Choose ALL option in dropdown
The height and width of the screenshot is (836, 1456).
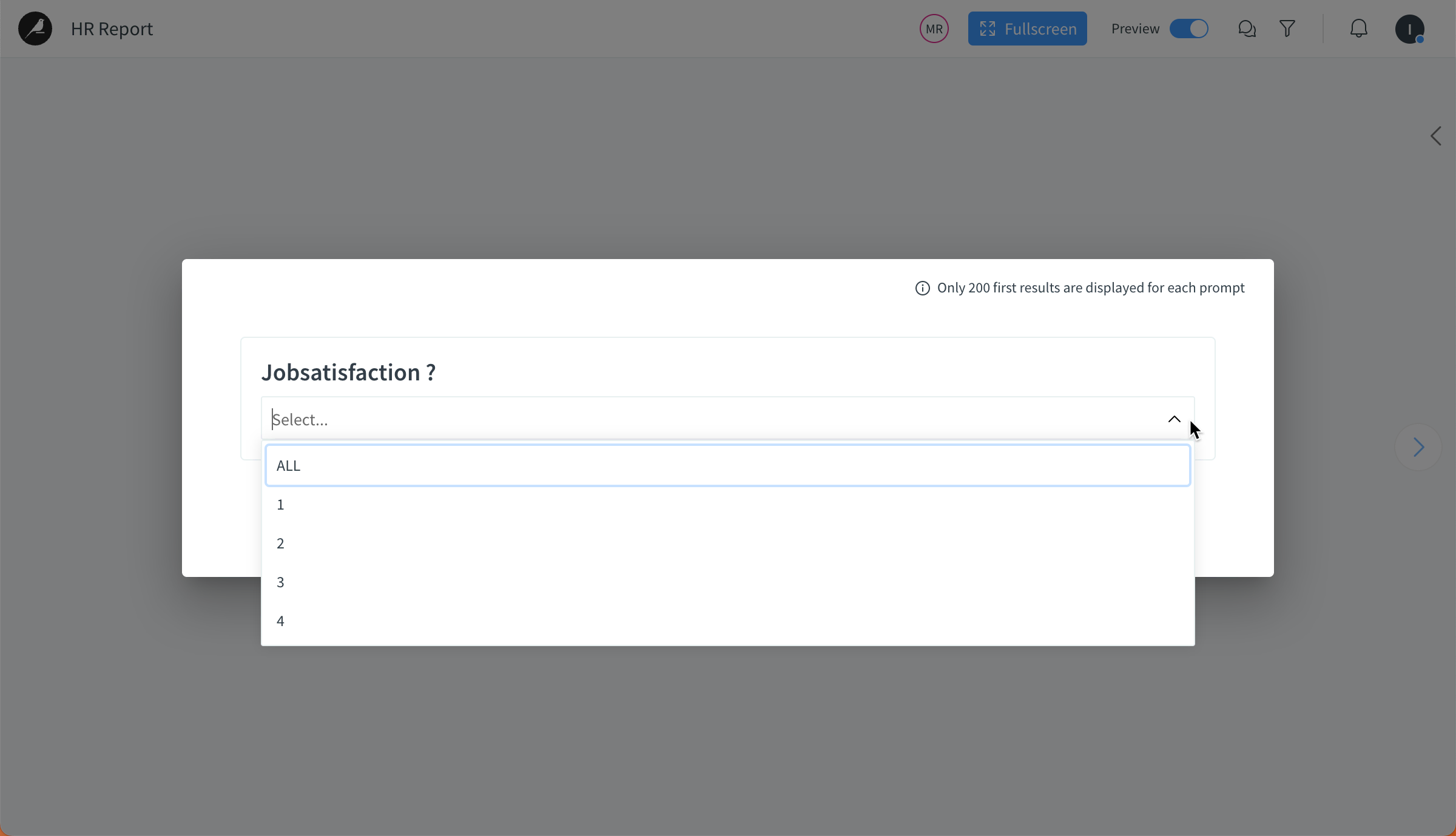tap(728, 465)
